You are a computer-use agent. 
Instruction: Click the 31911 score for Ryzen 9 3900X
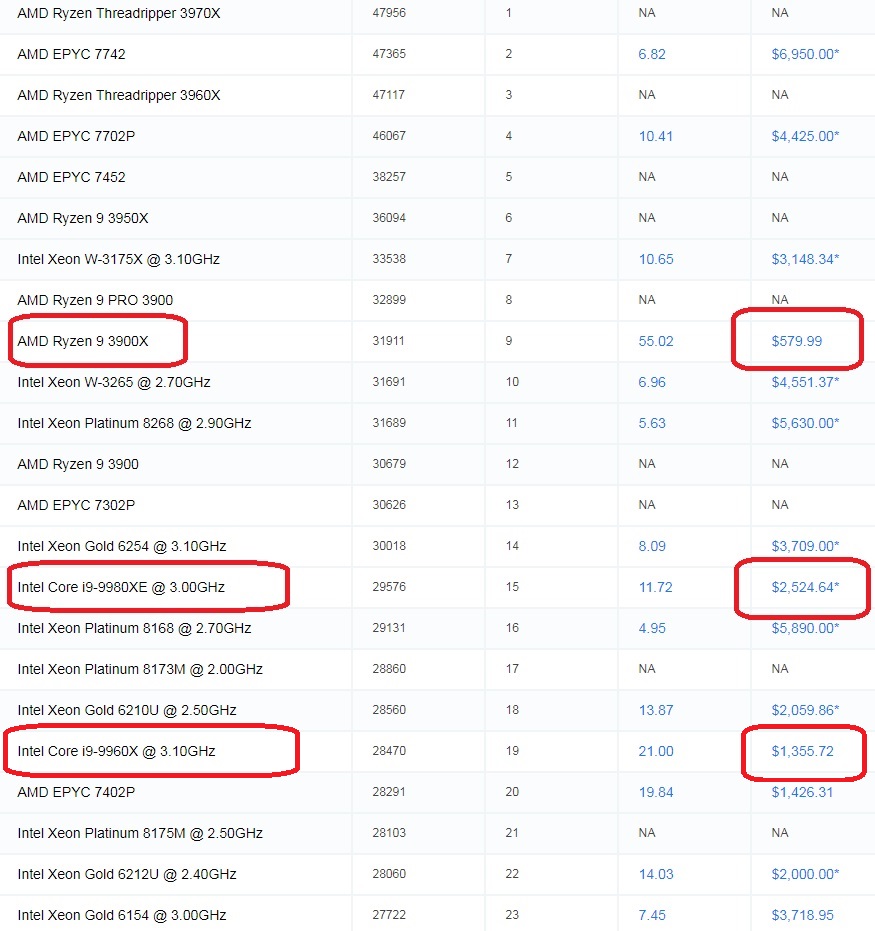click(x=388, y=340)
